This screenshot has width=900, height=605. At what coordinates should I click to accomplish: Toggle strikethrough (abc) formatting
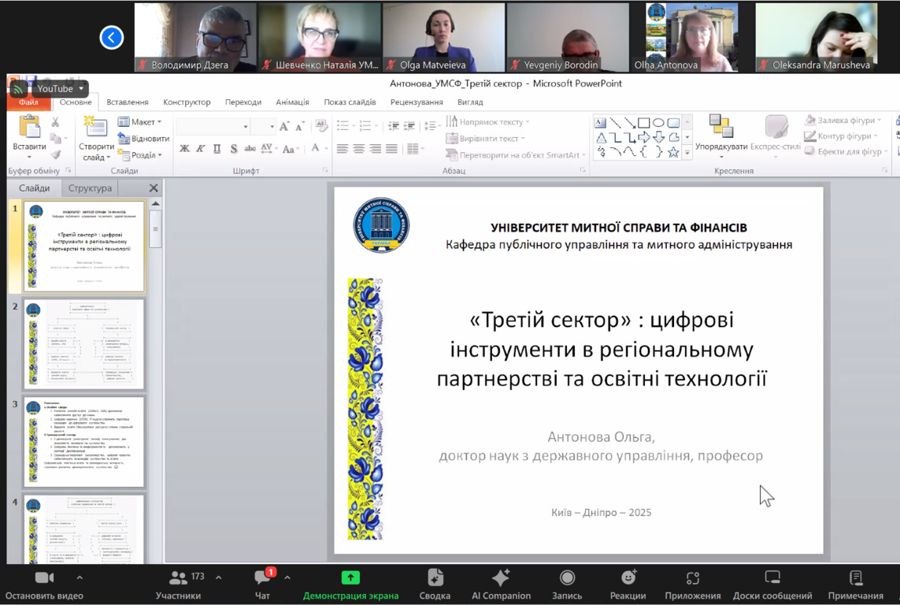pos(250,149)
